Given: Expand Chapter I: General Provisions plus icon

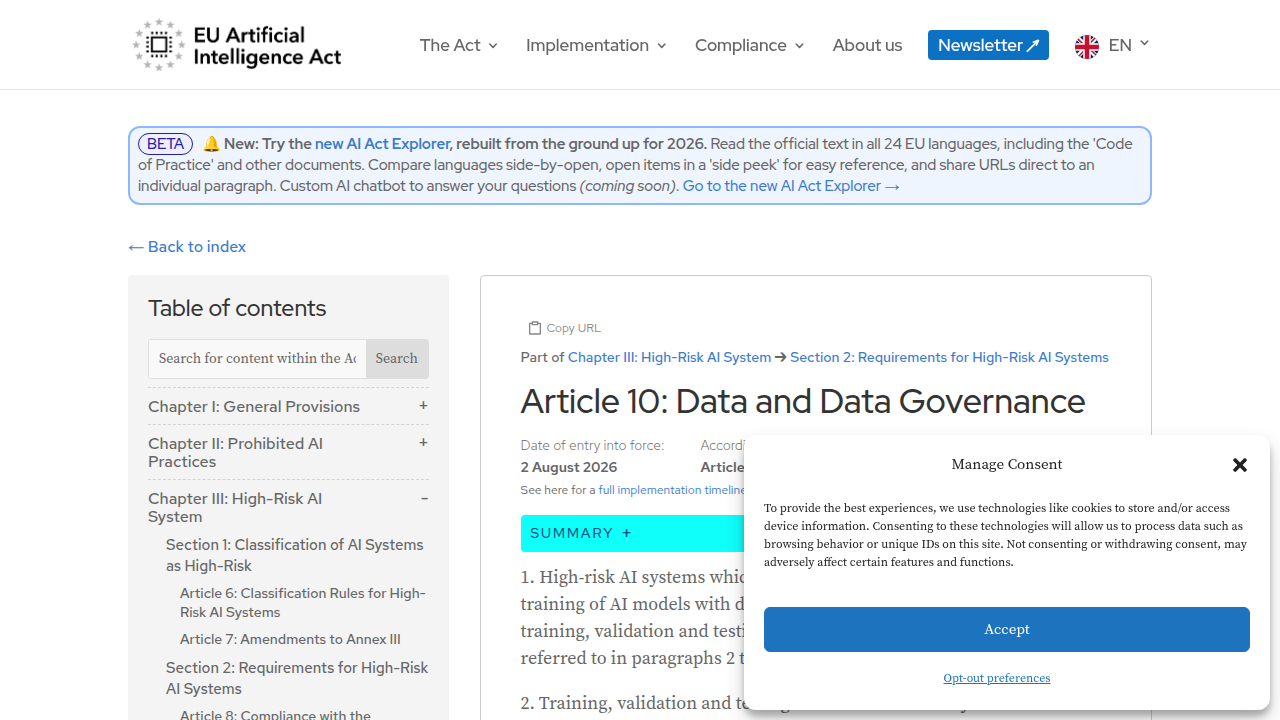Looking at the screenshot, I should 423,406.
